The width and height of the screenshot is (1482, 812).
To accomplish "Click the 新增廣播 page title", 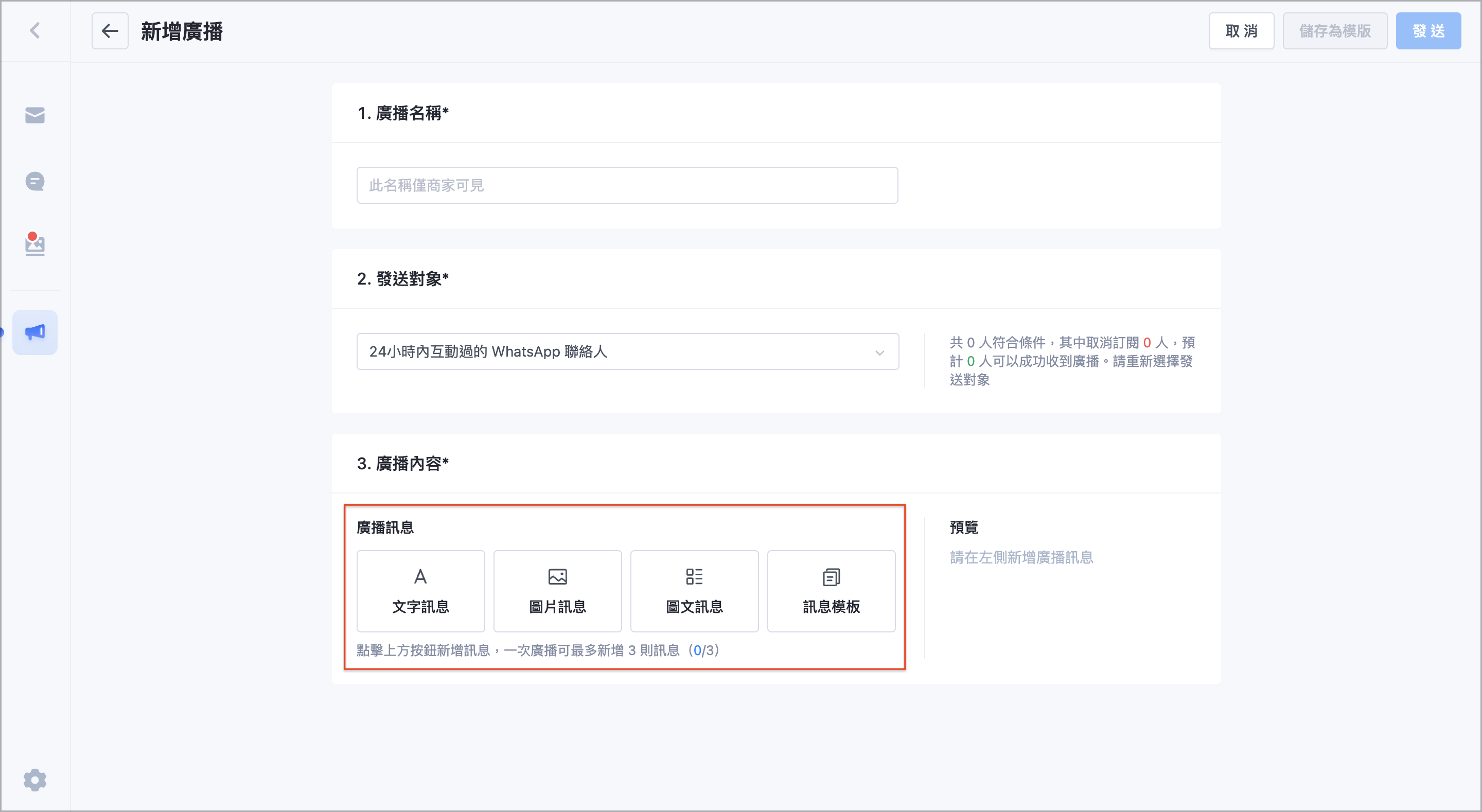I will click(182, 31).
